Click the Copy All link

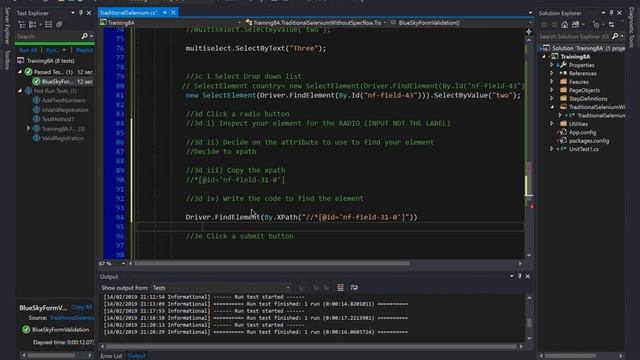(82, 307)
